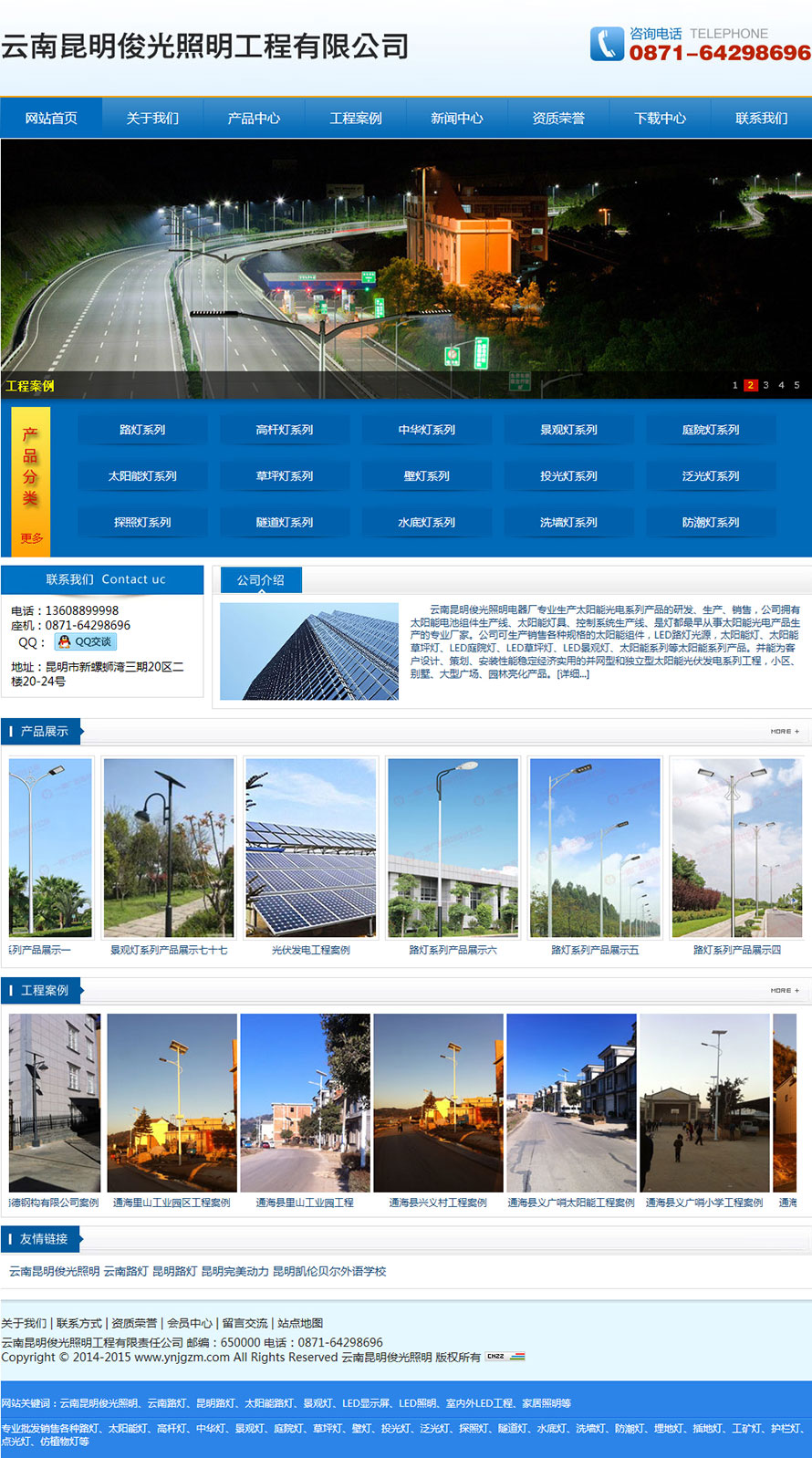Navigate to 资质荣誉 in the menu bar
The image size is (812, 1458).
coord(558,119)
